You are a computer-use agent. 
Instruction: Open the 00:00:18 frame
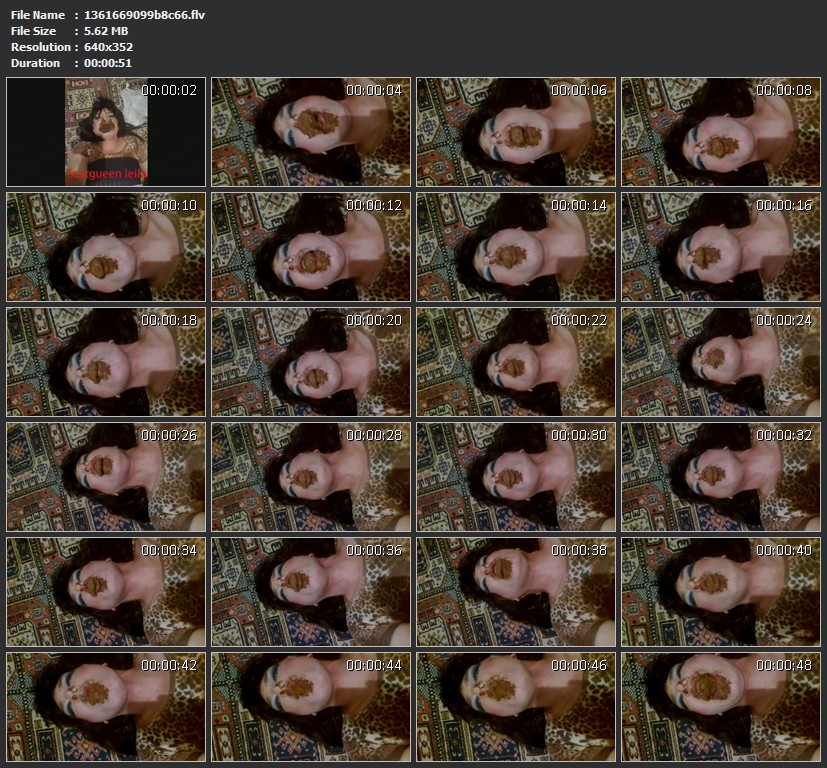[106, 362]
